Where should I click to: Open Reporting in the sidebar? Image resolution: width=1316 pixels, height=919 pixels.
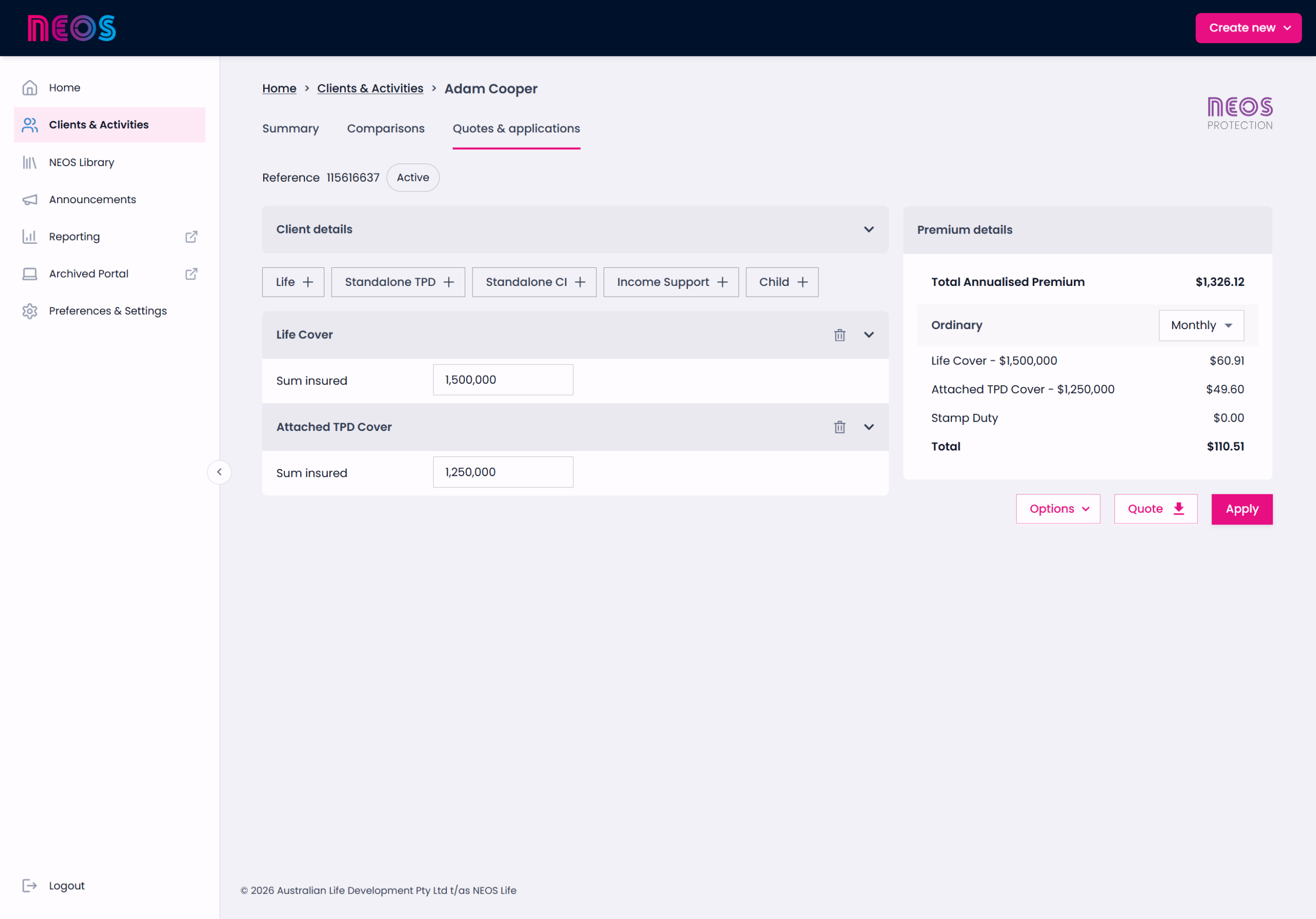click(109, 237)
